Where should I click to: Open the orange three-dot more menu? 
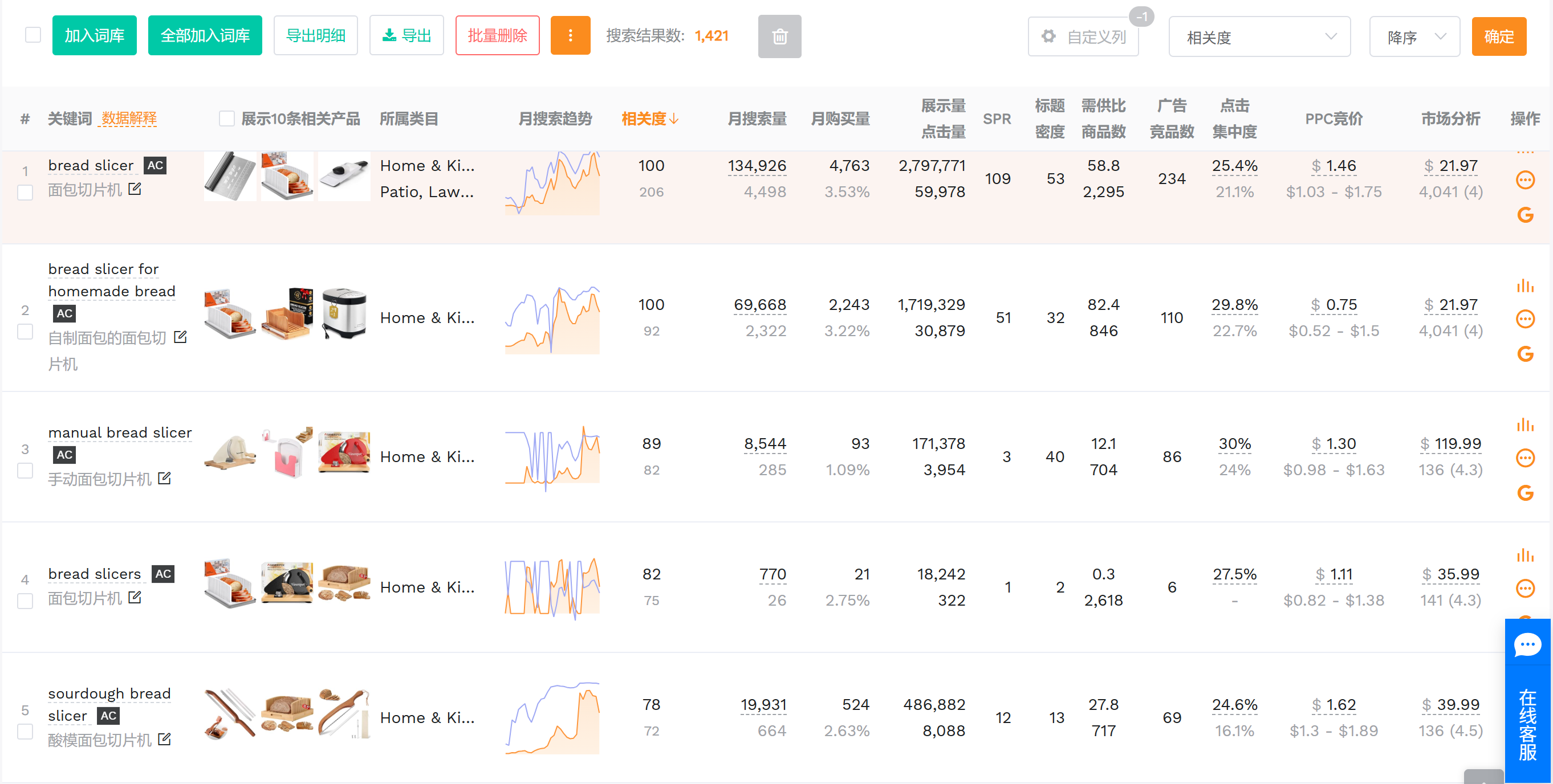point(570,35)
